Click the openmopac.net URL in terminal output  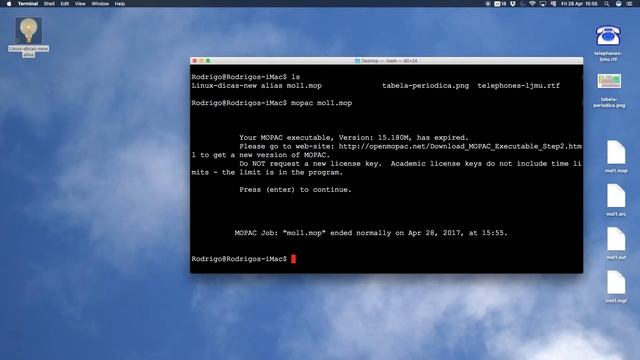(x=460, y=146)
